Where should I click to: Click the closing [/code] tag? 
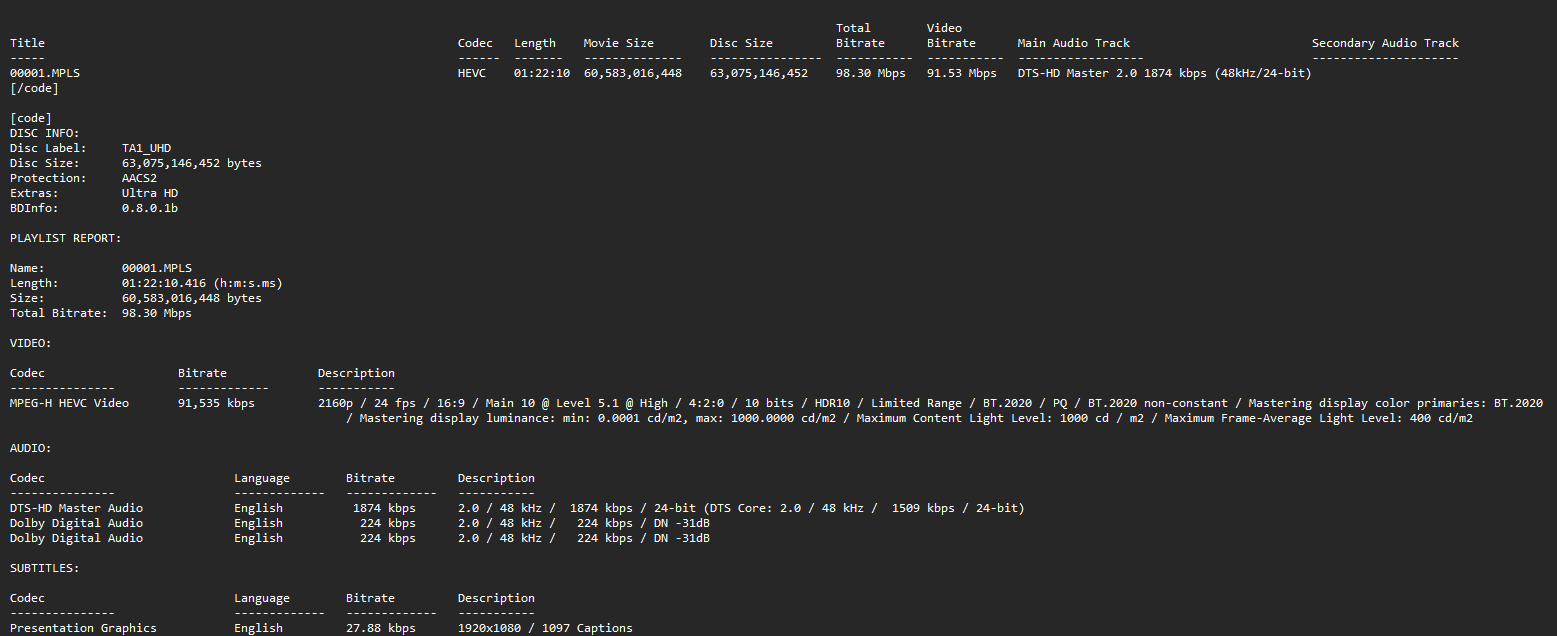(34, 88)
